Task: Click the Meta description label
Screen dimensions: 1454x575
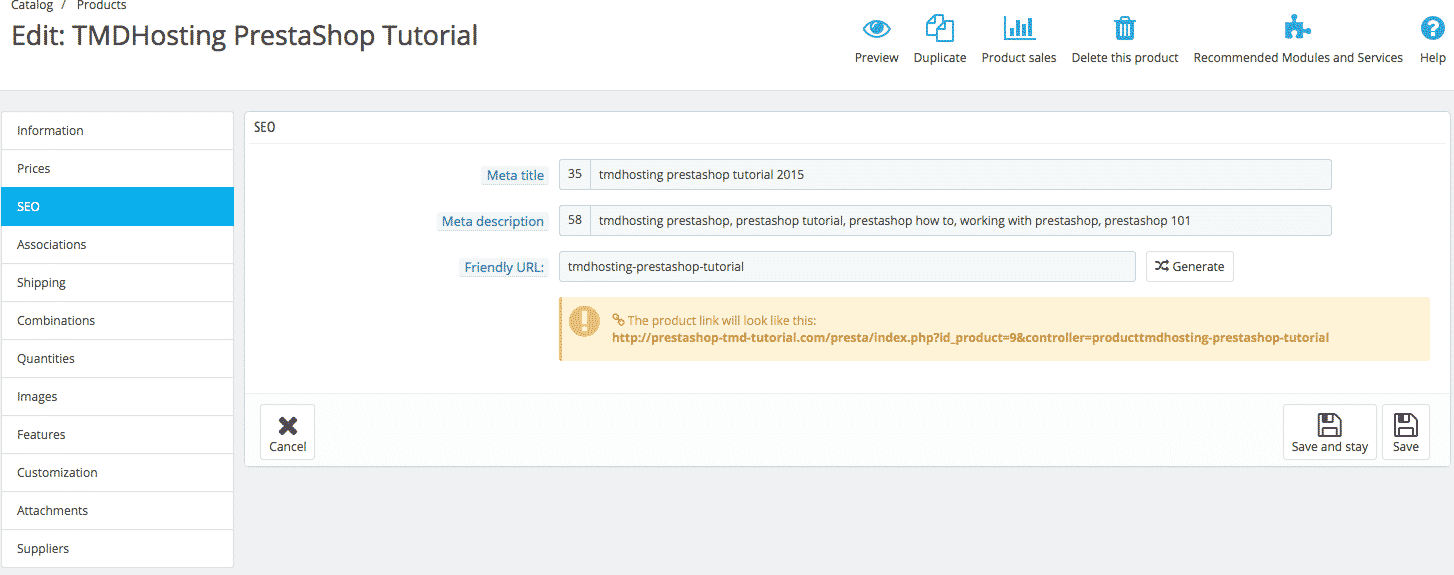Action: click(x=493, y=221)
